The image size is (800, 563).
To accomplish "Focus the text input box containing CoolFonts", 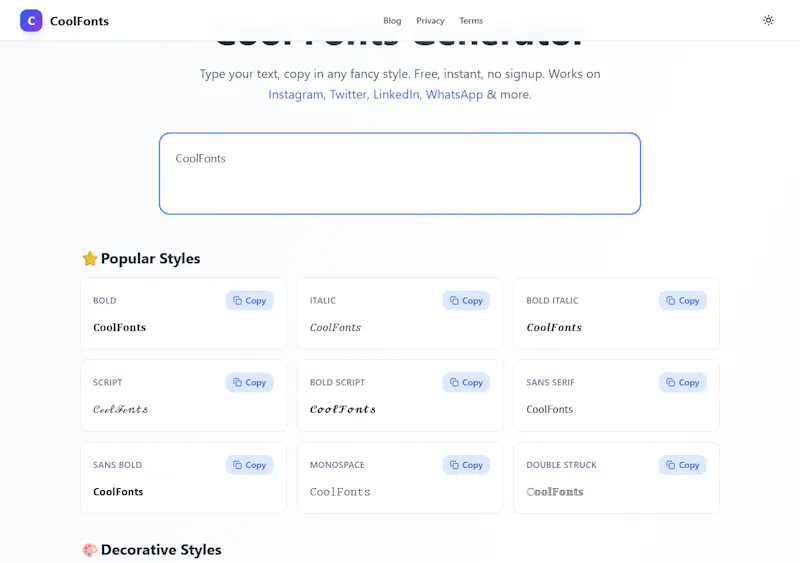I will [x=399, y=174].
